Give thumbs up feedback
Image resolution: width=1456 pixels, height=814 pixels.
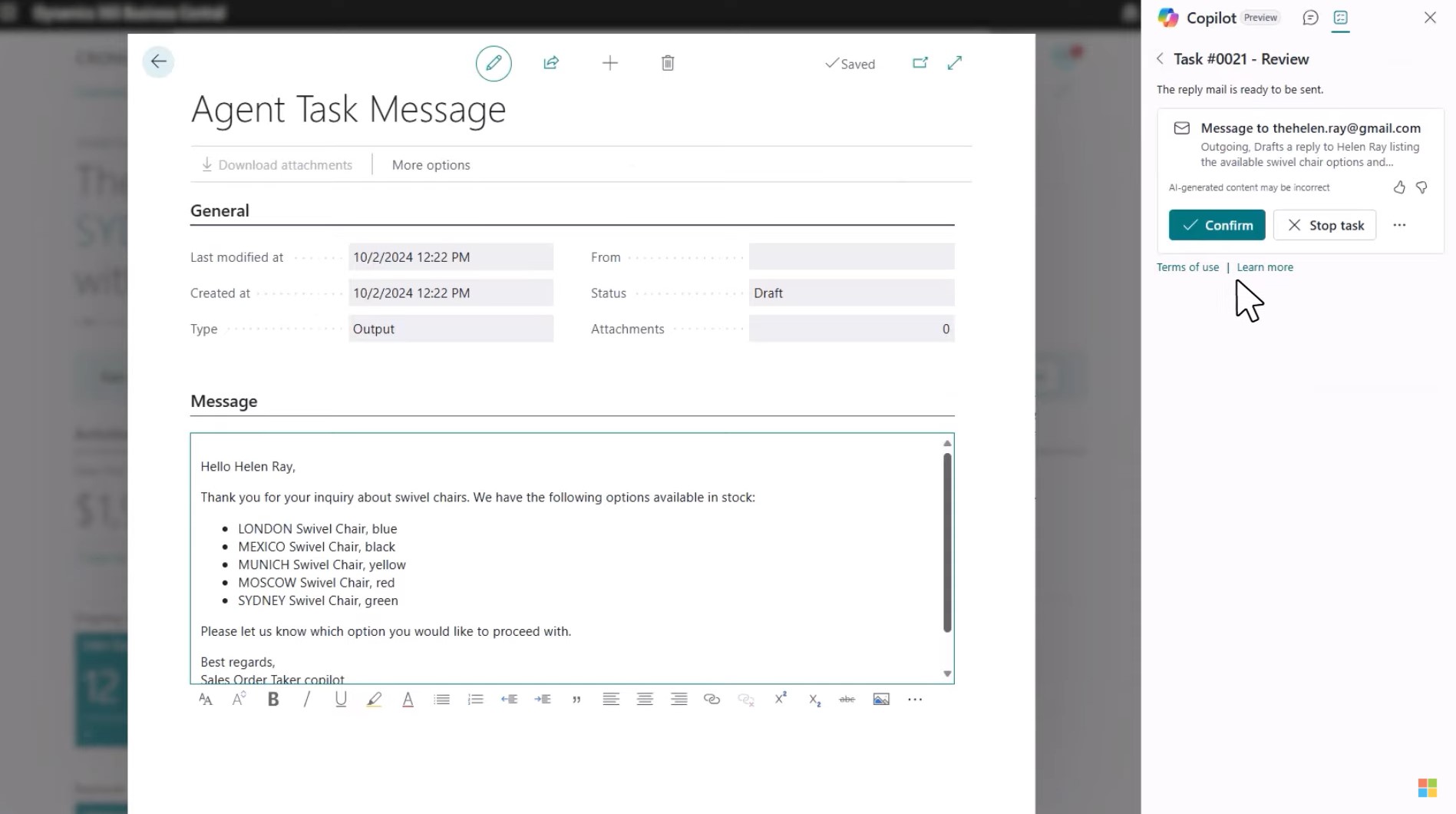pos(1399,187)
